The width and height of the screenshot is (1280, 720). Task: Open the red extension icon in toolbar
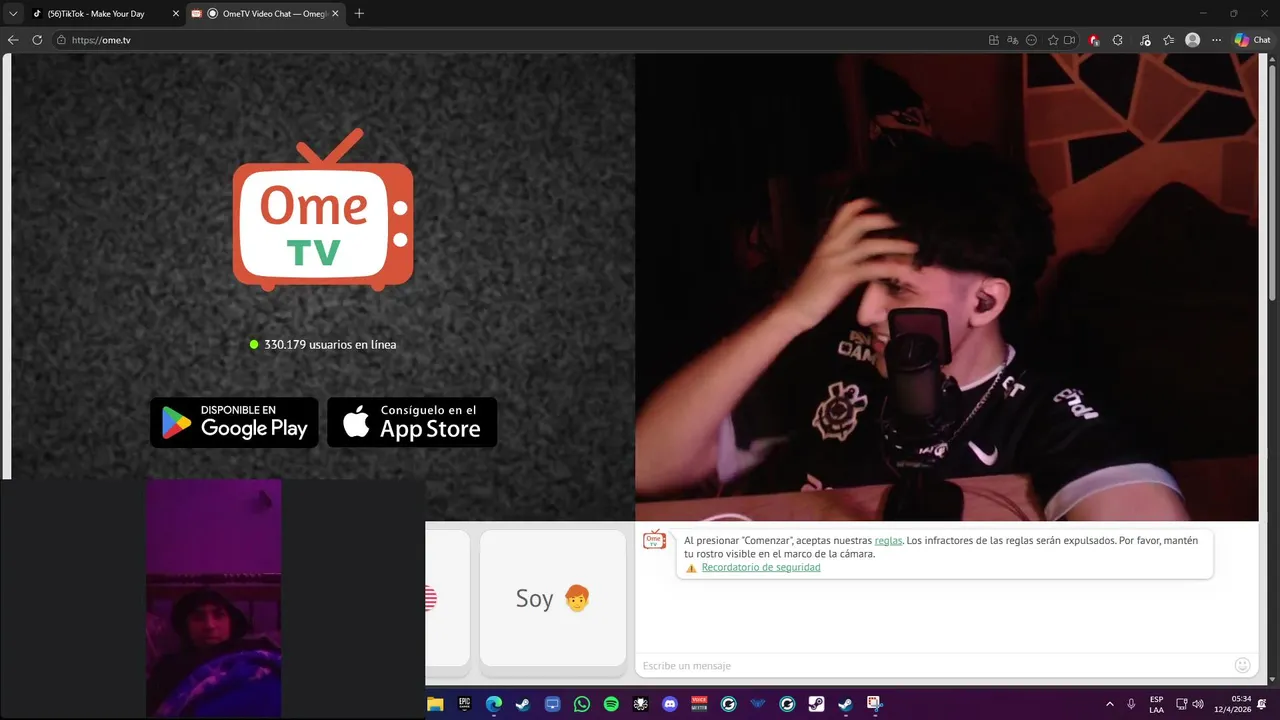pyautogui.click(x=1094, y=40)
